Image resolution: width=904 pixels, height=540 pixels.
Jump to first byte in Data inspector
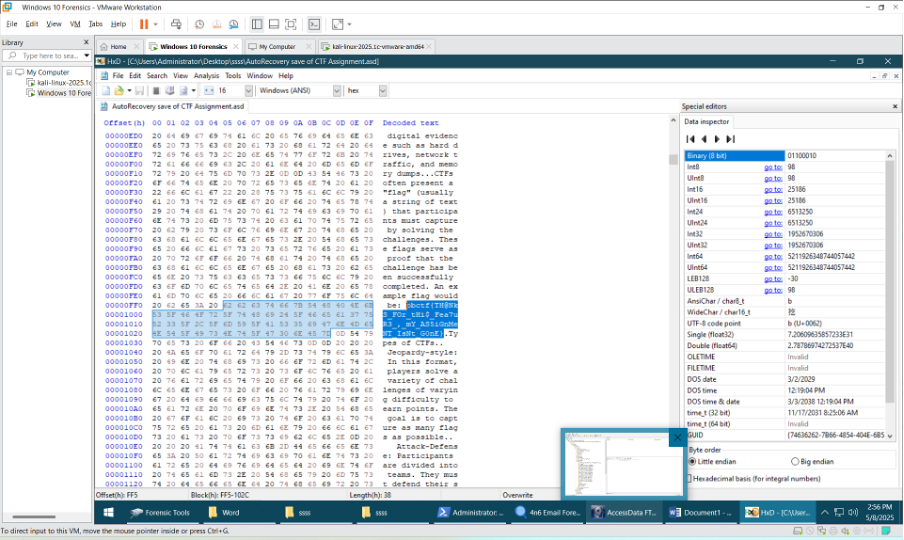(691, 139)
